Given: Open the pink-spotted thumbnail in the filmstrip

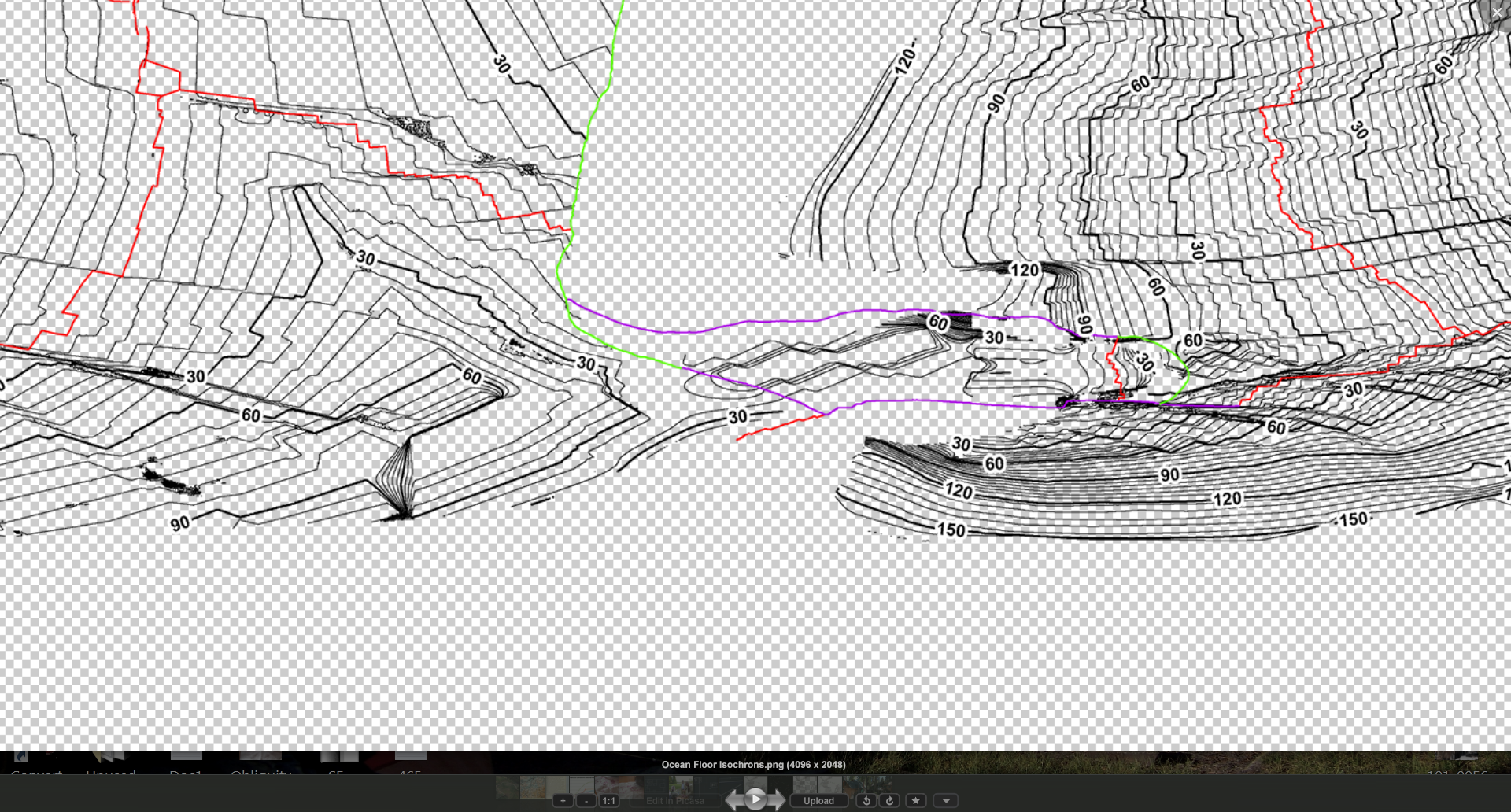Looking at the screenshot, I should [x=606, y=787].
